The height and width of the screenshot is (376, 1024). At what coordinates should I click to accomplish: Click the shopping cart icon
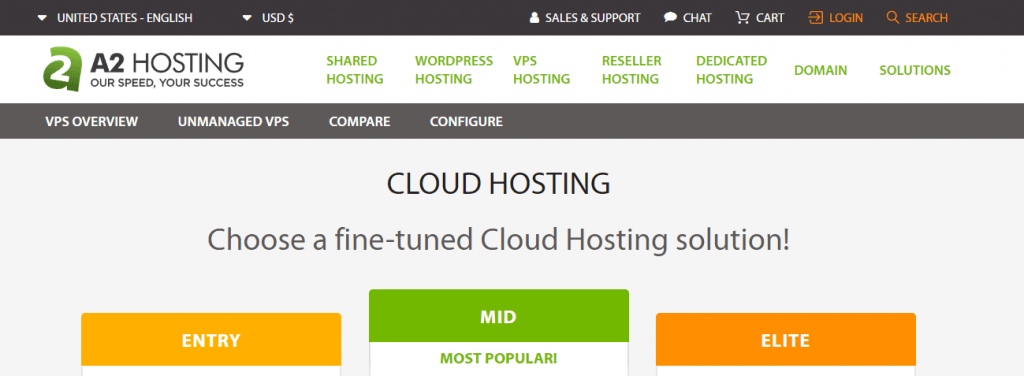[x=743, y=18]
